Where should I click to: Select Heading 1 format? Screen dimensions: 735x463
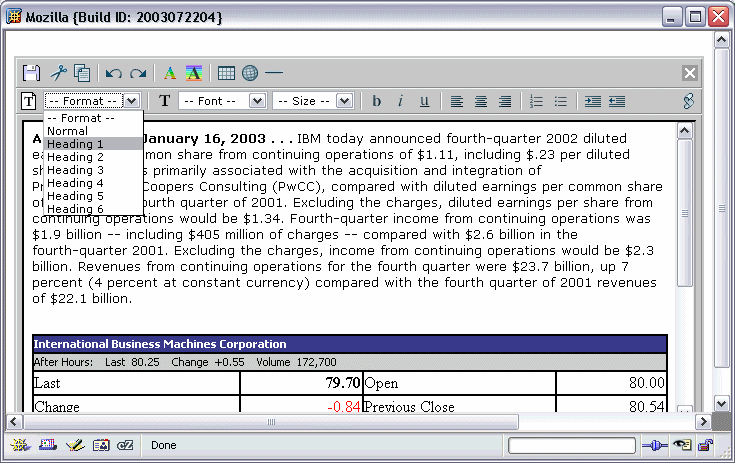coord(93,144)
